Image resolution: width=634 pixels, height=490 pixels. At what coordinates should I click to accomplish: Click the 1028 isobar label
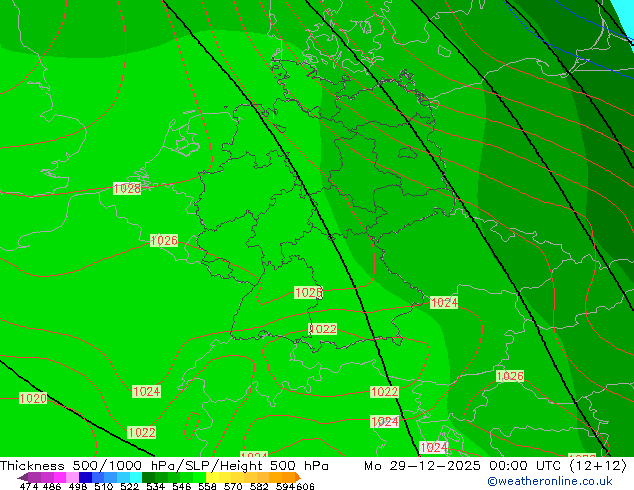click(x=127, y=188)
